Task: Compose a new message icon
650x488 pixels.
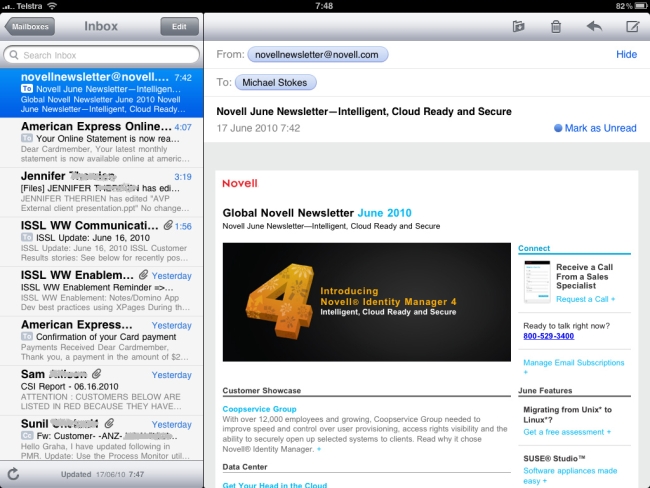Action: coord(632,27)
